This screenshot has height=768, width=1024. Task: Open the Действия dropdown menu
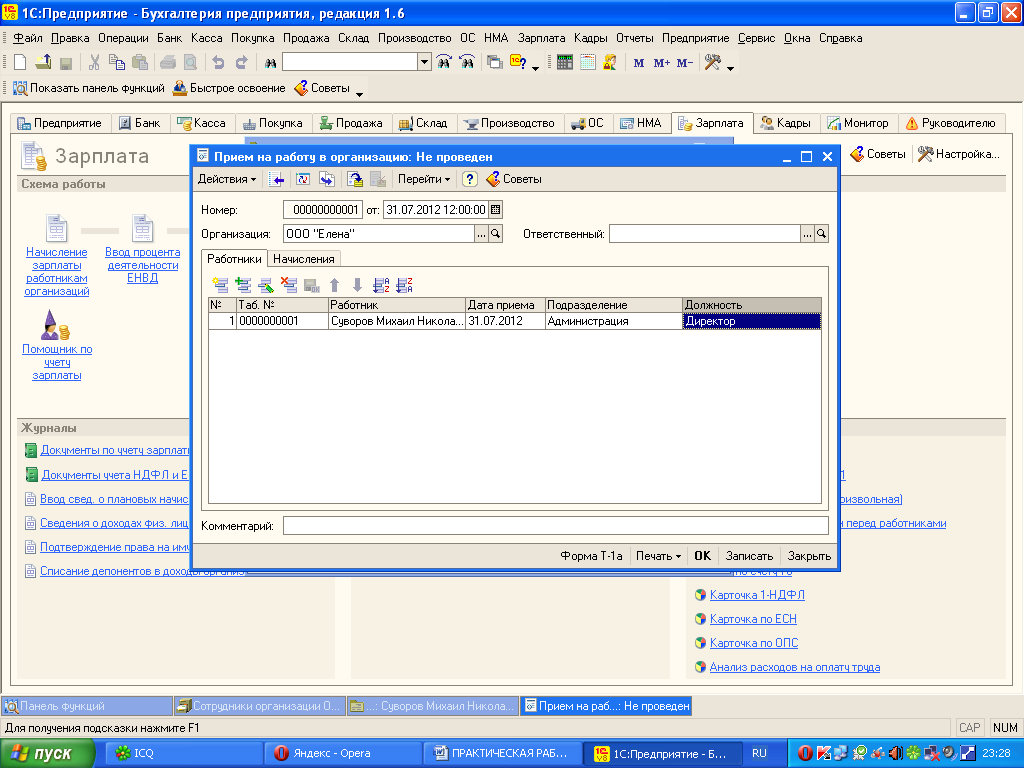[x=227, y=179]
